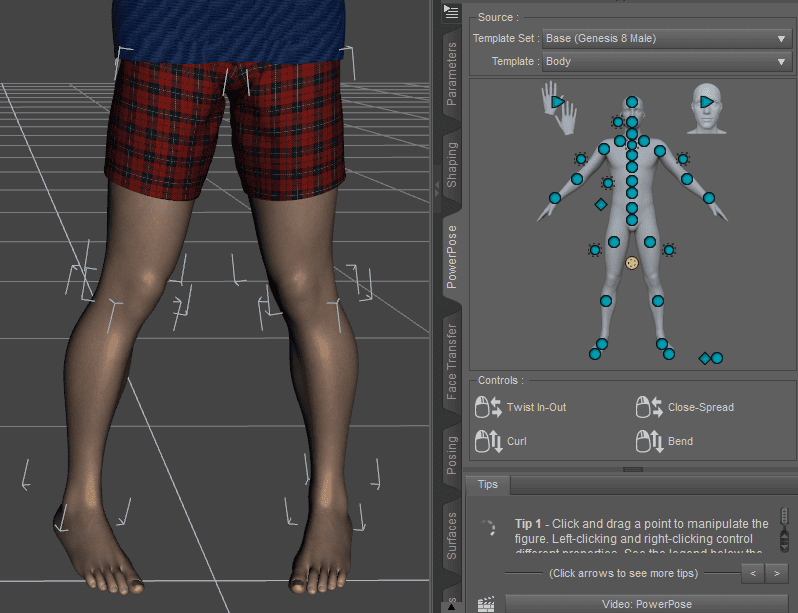This screenshot has height=613, width=798.
Task: Select the shoulder point on diagram's right
Action: [660, 151]
